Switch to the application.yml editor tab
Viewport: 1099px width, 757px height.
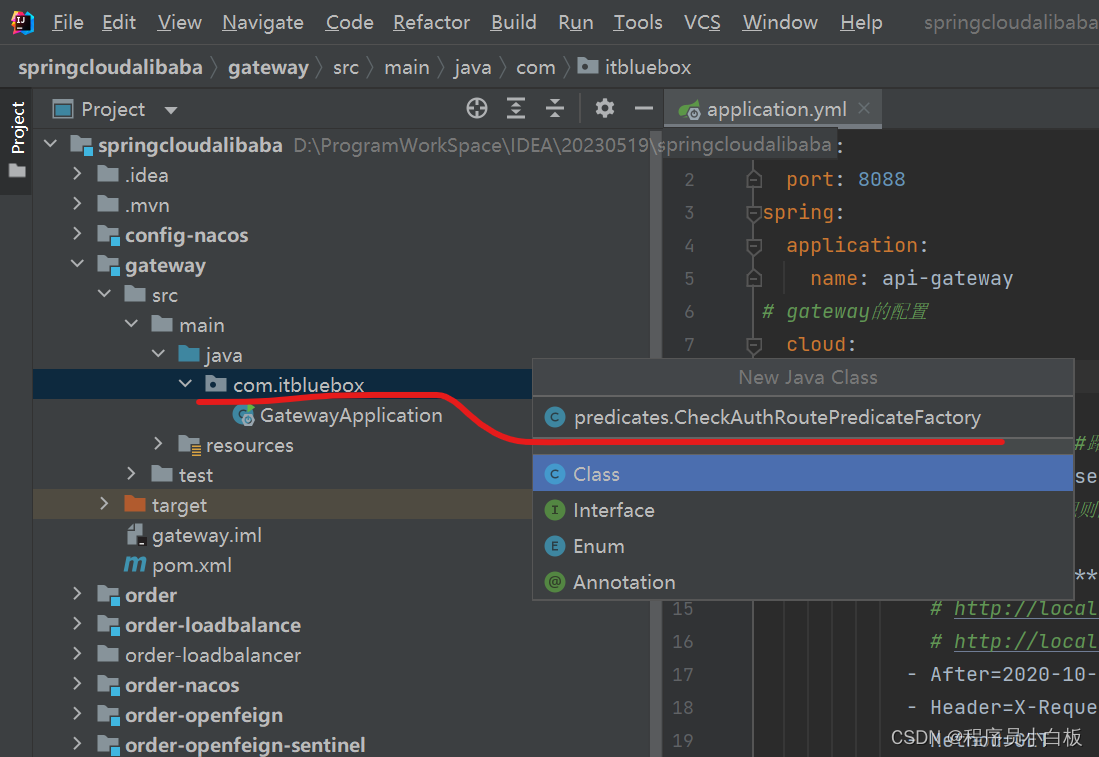(x=772, y=109)
